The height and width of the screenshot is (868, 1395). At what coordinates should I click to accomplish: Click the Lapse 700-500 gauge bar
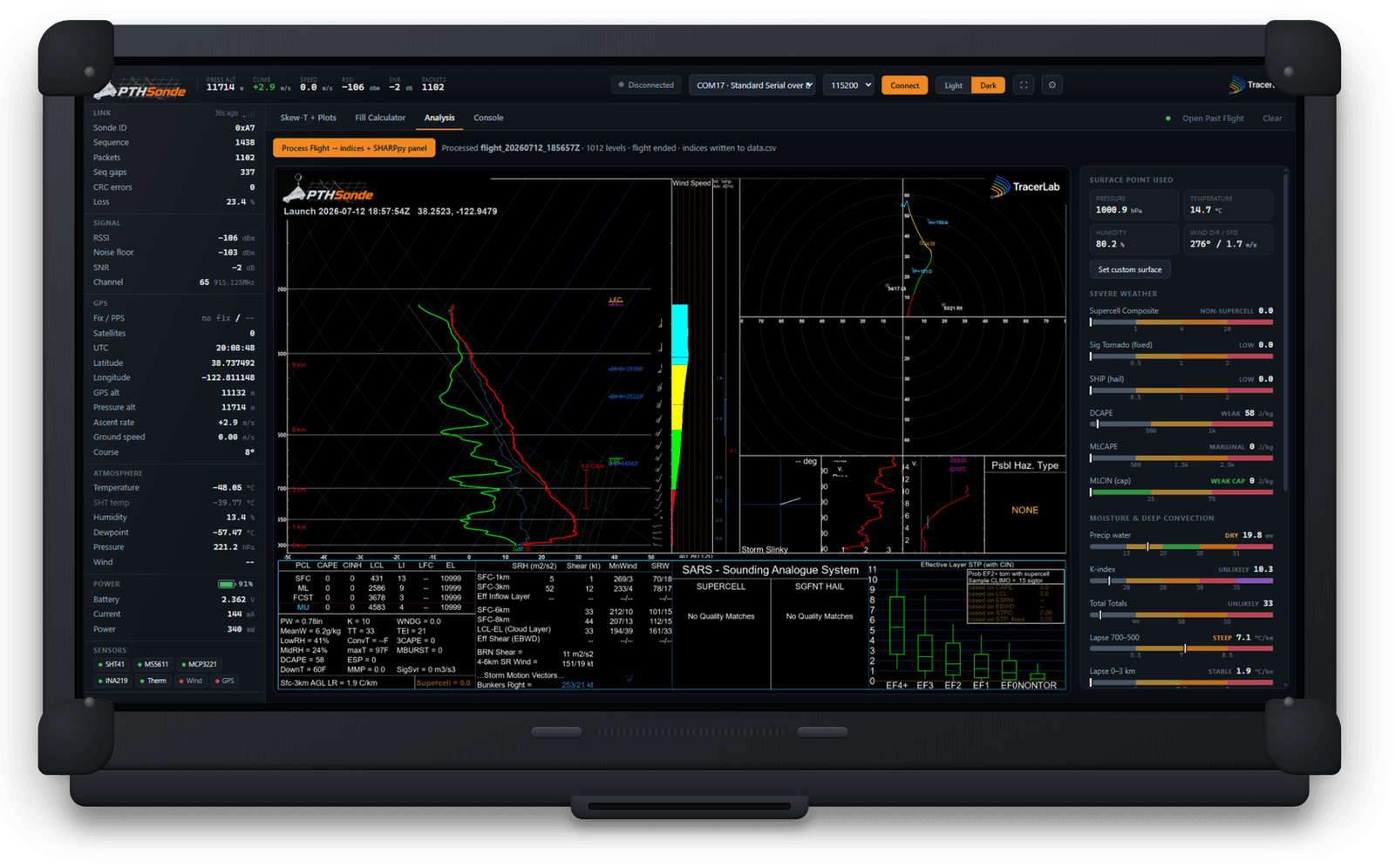click(x=1181, y=648)
